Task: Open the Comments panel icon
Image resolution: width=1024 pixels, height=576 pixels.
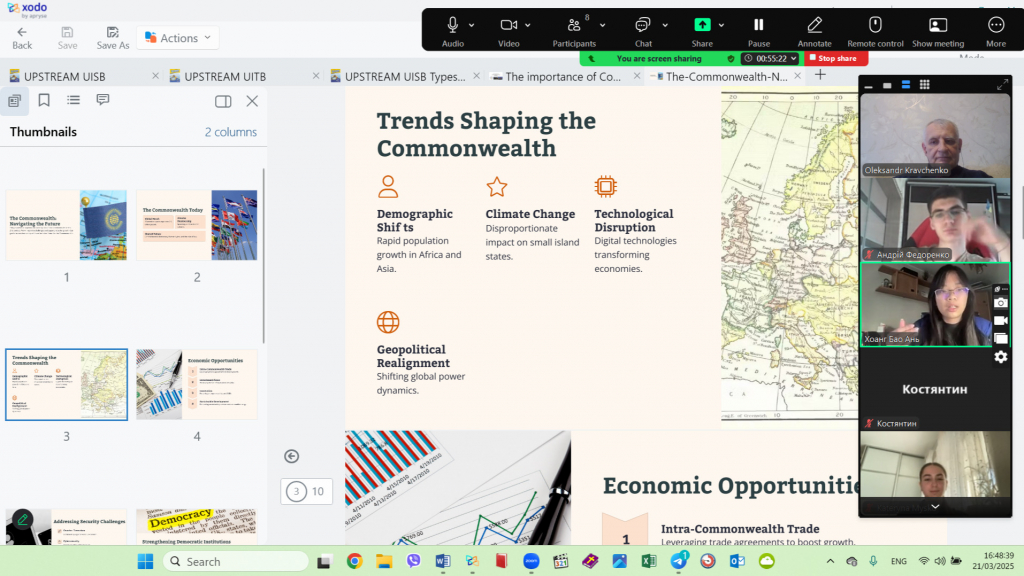Action: [x=103, y=100]
